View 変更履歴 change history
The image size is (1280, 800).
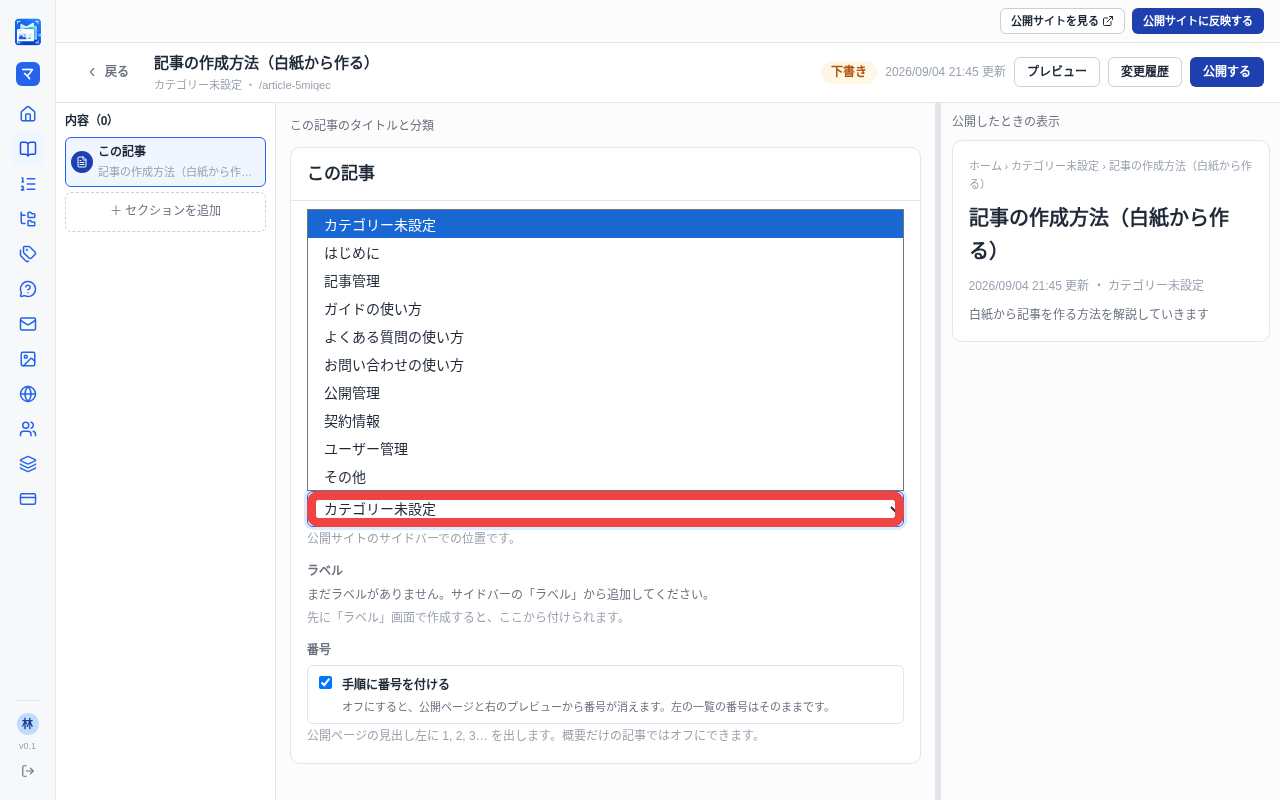pyautogui.click(x=1145, y=72)
